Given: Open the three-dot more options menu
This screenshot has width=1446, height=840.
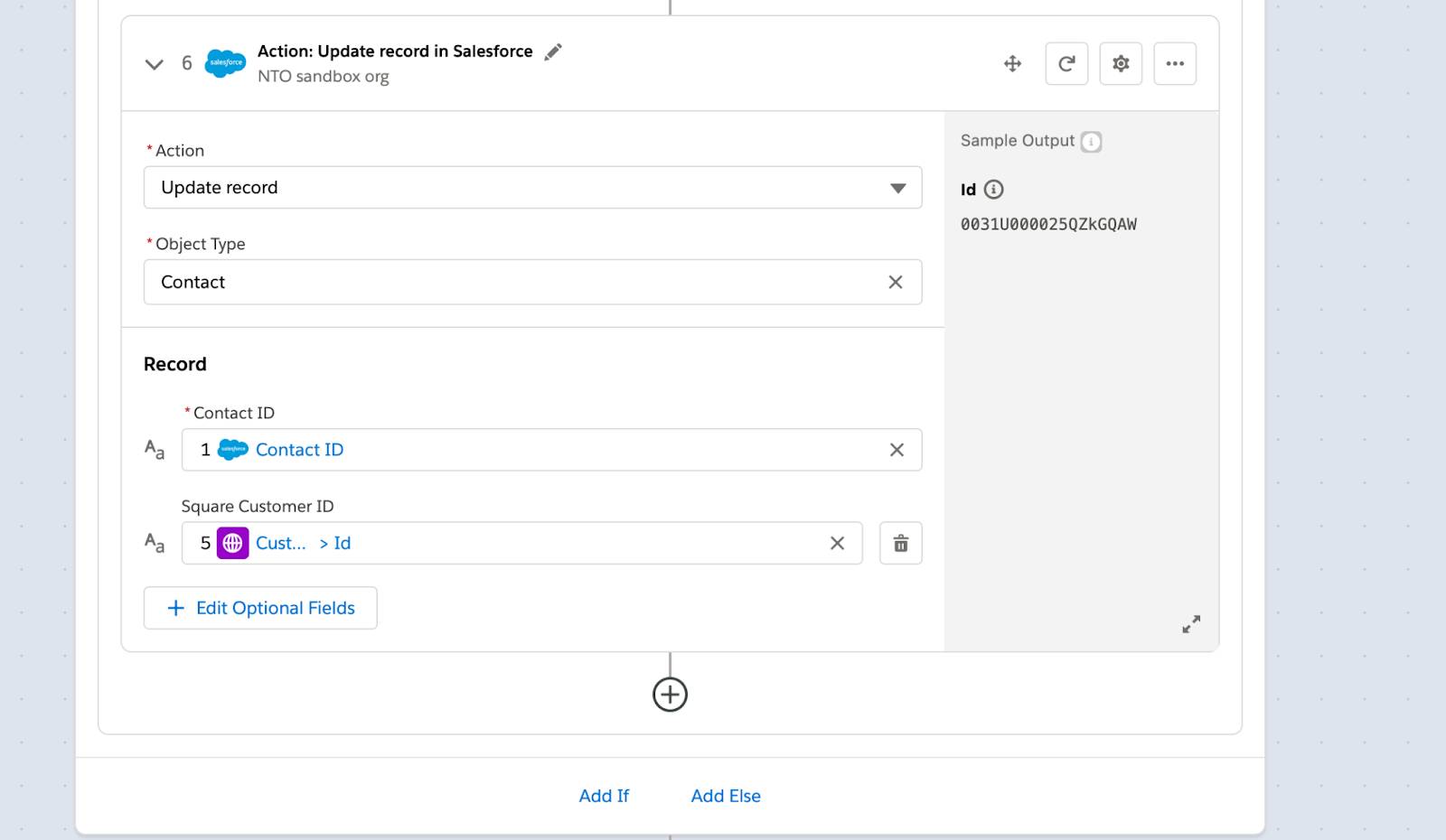Looking at the screenshot, I should pos(1175,63).
